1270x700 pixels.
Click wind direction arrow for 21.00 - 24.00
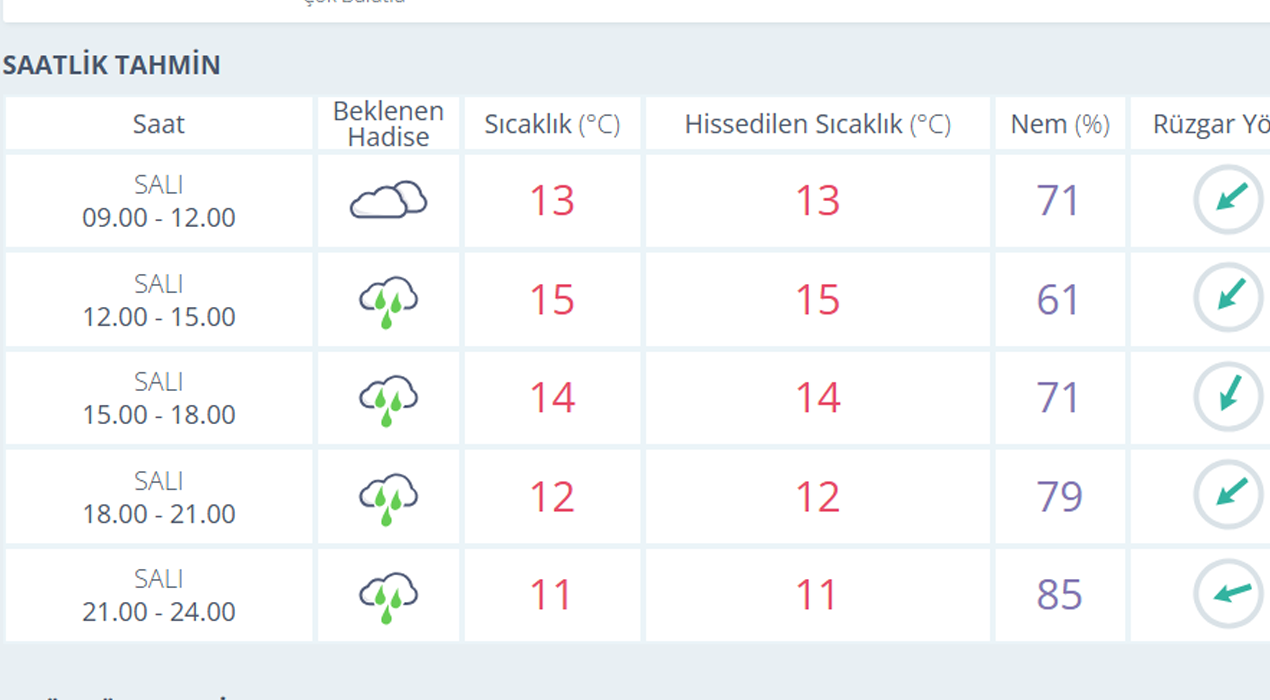pos(1229,594)
